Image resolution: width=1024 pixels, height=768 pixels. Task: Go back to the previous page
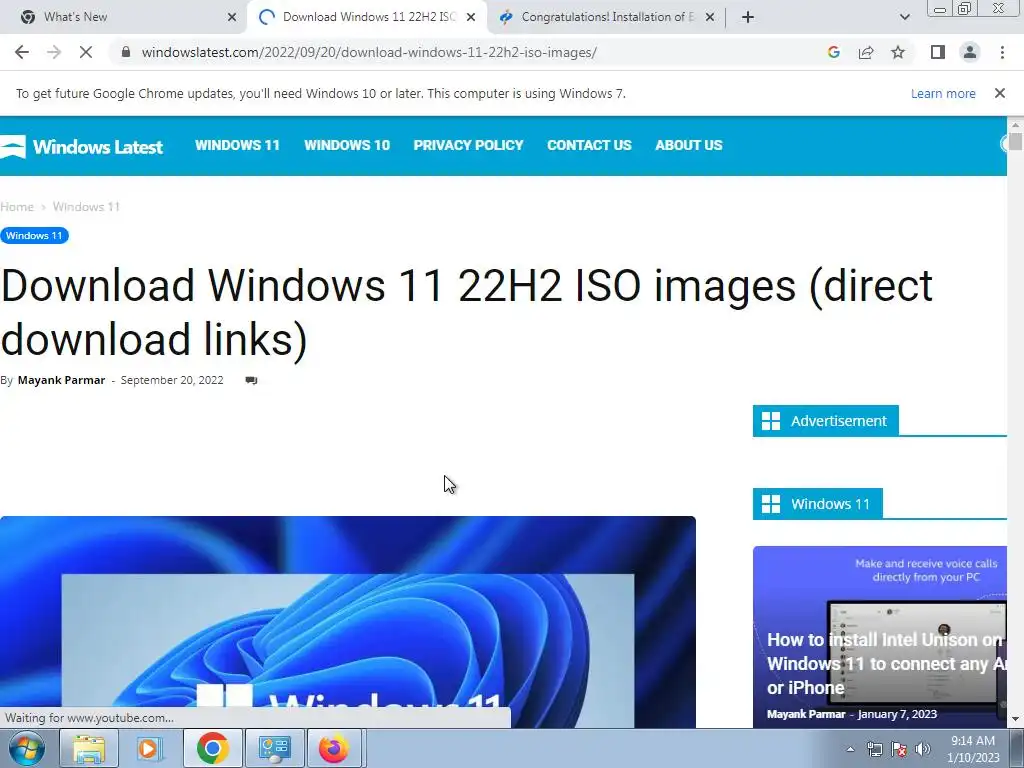tap(22, 52)
